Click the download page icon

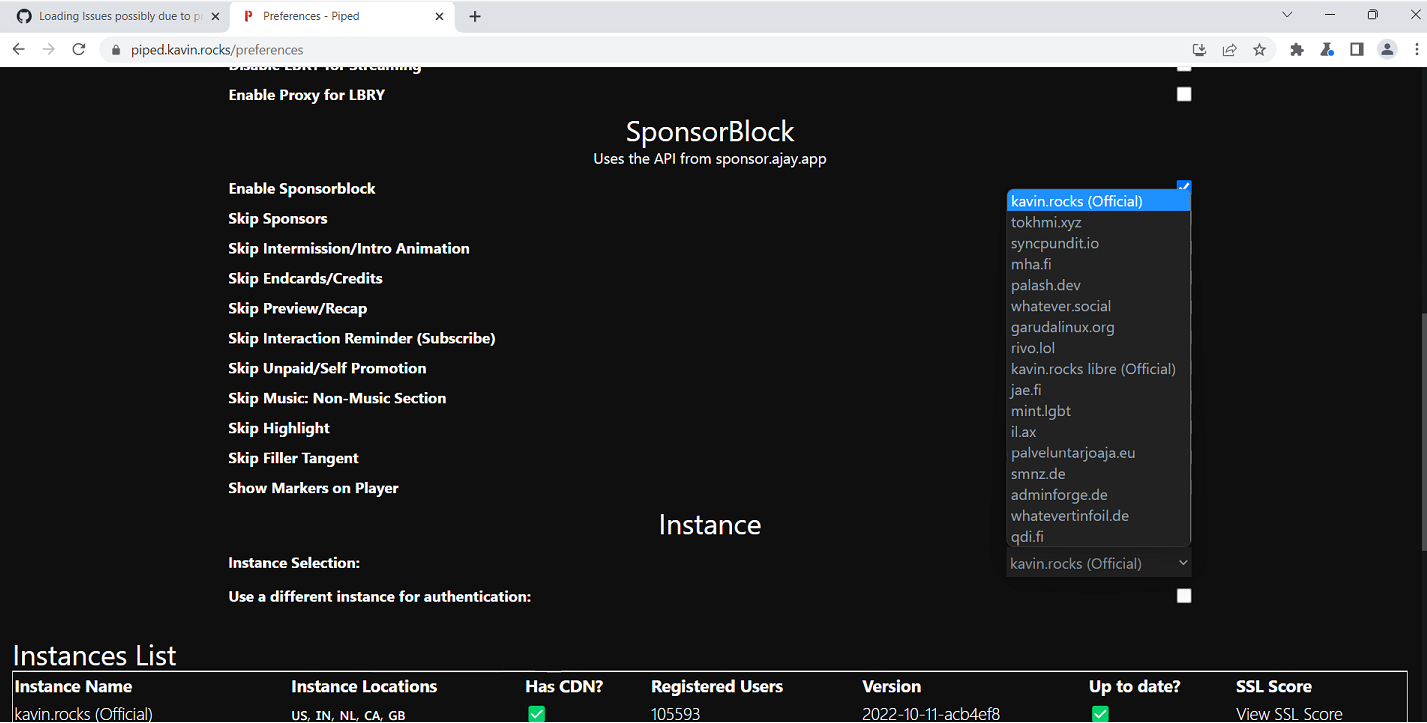tap(1199, 48)
